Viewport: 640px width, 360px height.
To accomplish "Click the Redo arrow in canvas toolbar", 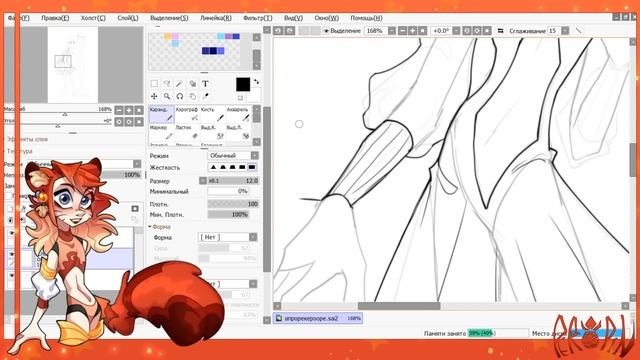I will click(289, 31).
